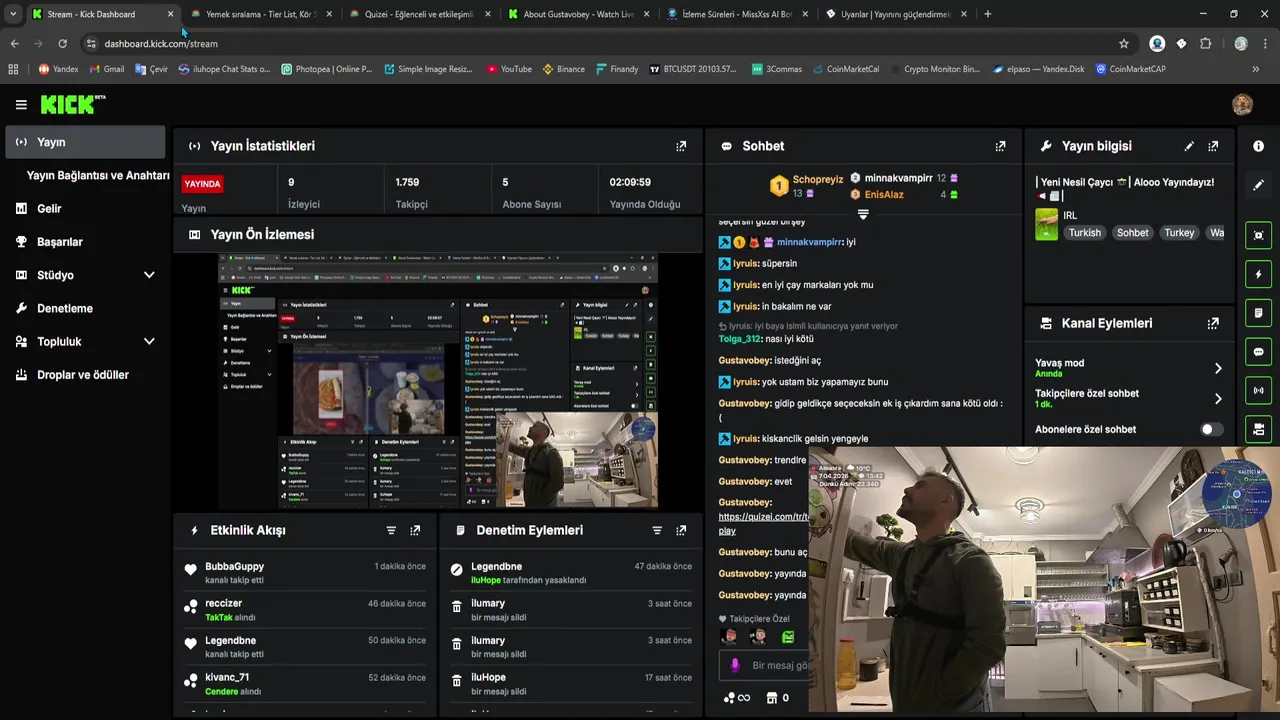Open the shop icon below chat input
Image resolution: width=1280 pixels, height=720 pixels.
tap(772, 698)
